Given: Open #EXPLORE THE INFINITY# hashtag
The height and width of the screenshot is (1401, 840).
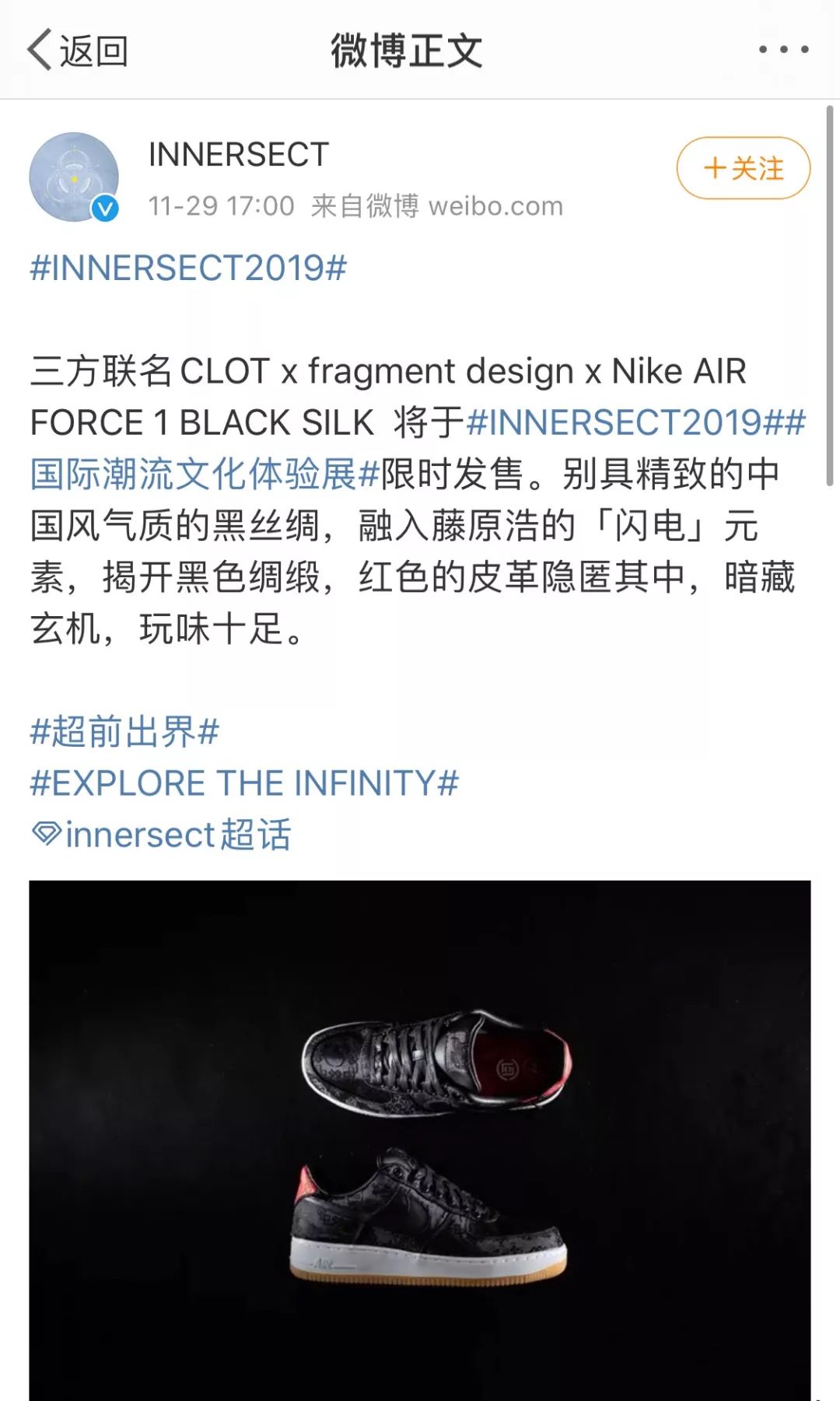Looking at the screenshot, I should click(244, 783).
